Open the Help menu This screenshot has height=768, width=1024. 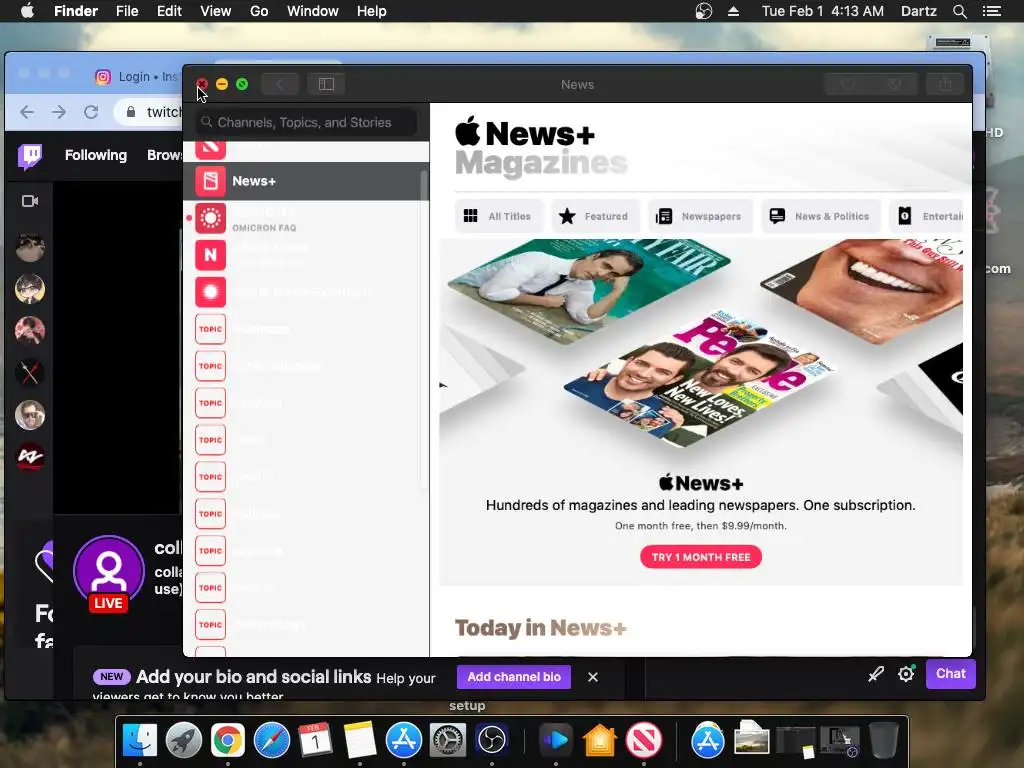(372, 11)
